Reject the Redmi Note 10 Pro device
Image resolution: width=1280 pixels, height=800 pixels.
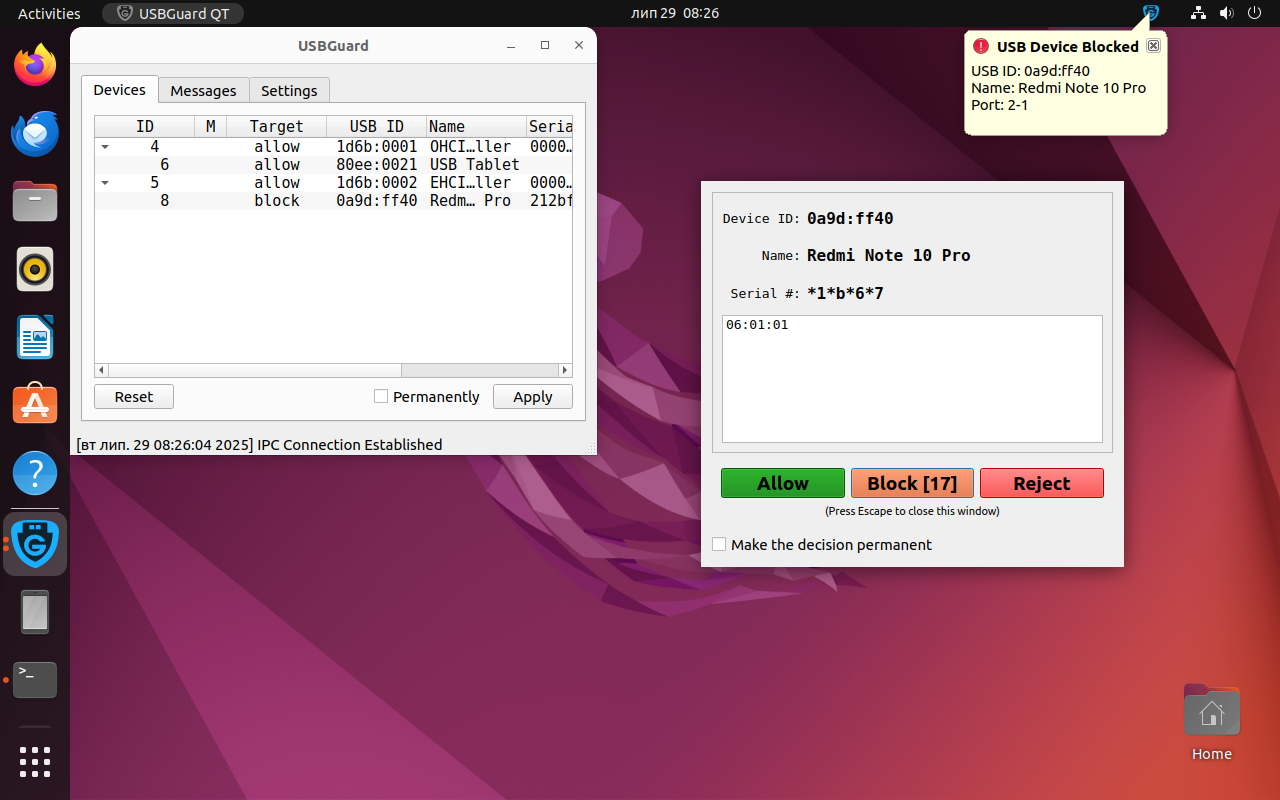pyautogui.click(x=1042, y=483)
